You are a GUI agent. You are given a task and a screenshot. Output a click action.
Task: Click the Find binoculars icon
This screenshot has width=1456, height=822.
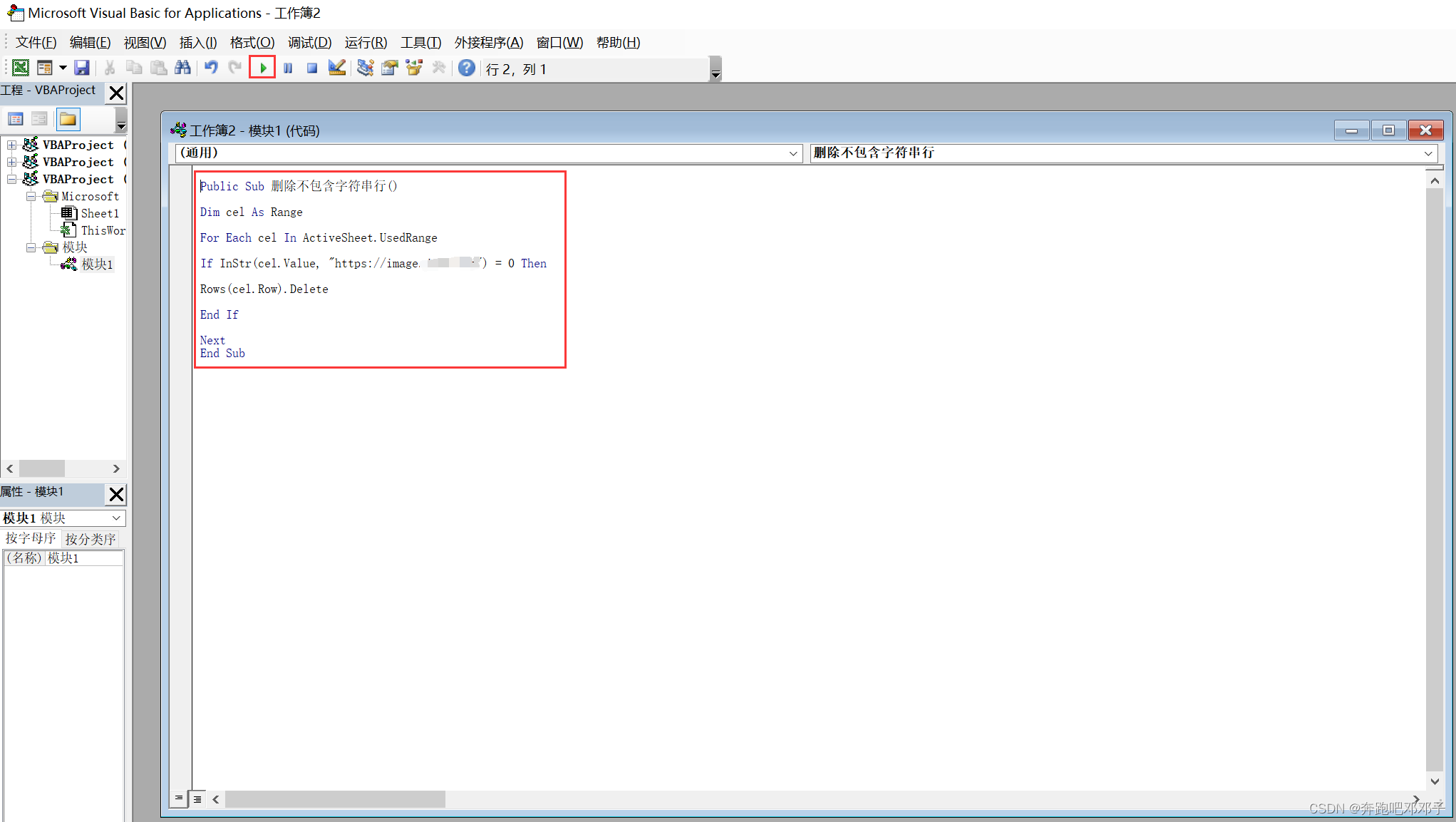click(182, 68)
